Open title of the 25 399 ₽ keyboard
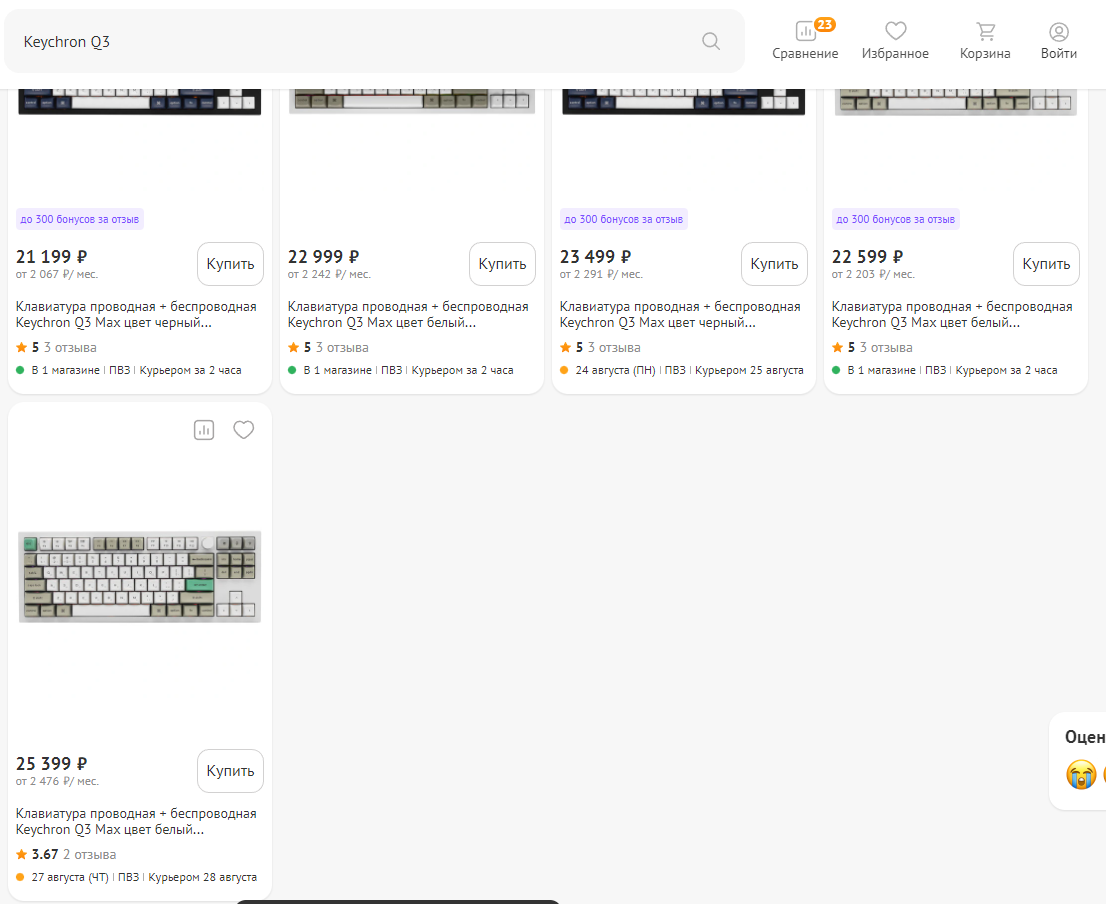Screen dimensions: 1106x904 tap(136, 821)
